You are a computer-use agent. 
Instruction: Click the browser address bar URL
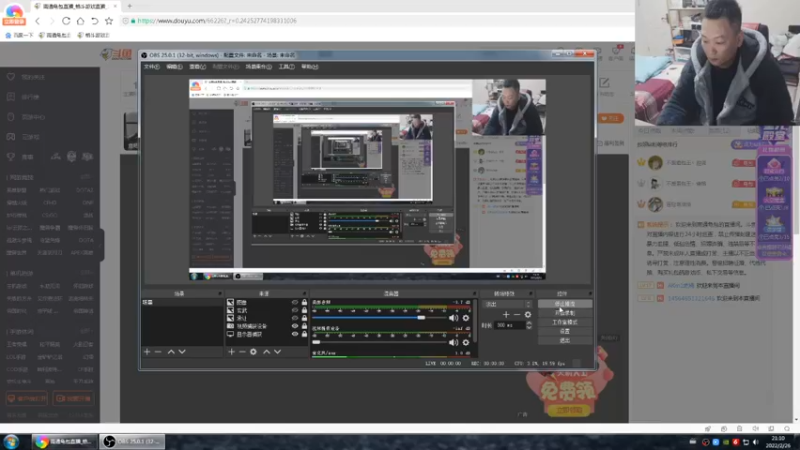point(217,21)
